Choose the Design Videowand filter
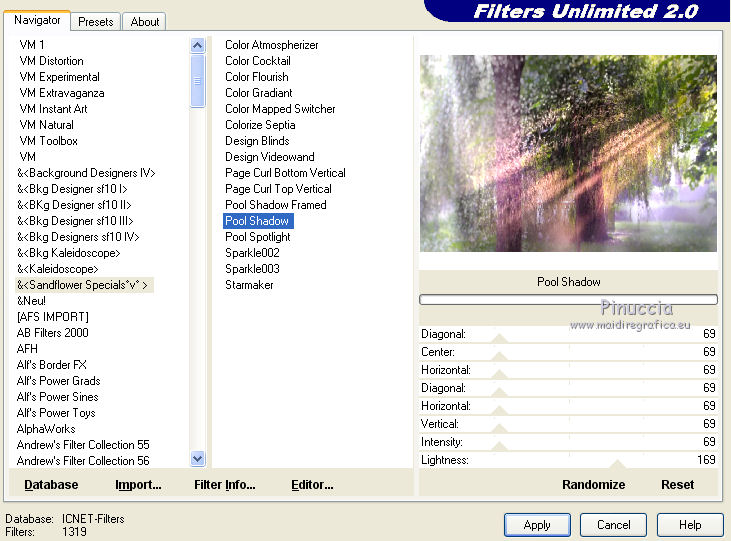This screenshot has width=731, height=541. 270,157
